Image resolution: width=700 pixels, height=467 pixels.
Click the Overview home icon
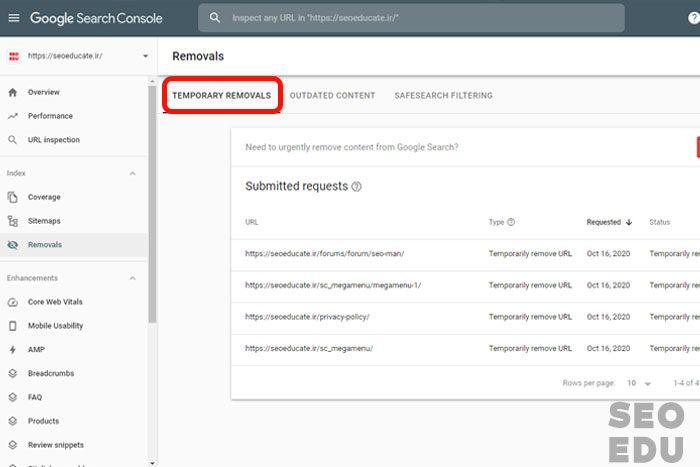pos(13,92)
